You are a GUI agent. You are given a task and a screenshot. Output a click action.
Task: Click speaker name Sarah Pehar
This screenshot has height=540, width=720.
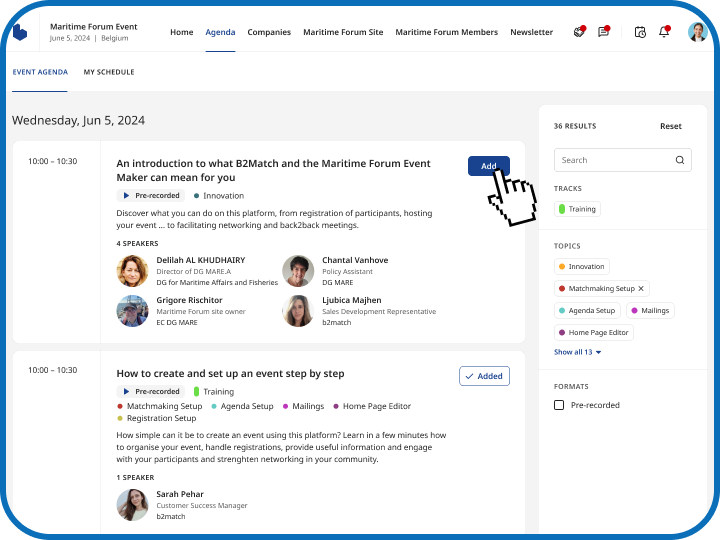[x=180, y=494]
